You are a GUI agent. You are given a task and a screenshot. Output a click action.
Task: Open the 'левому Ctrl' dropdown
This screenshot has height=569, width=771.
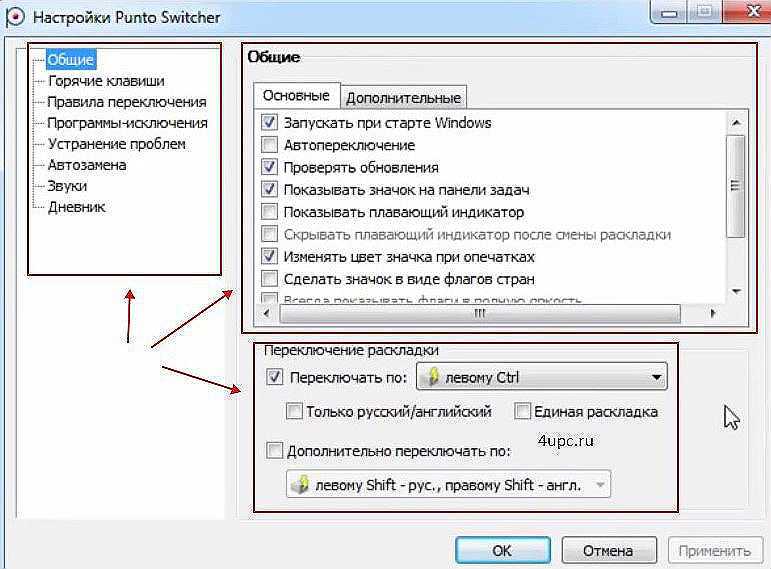click(x=542, y=377)
